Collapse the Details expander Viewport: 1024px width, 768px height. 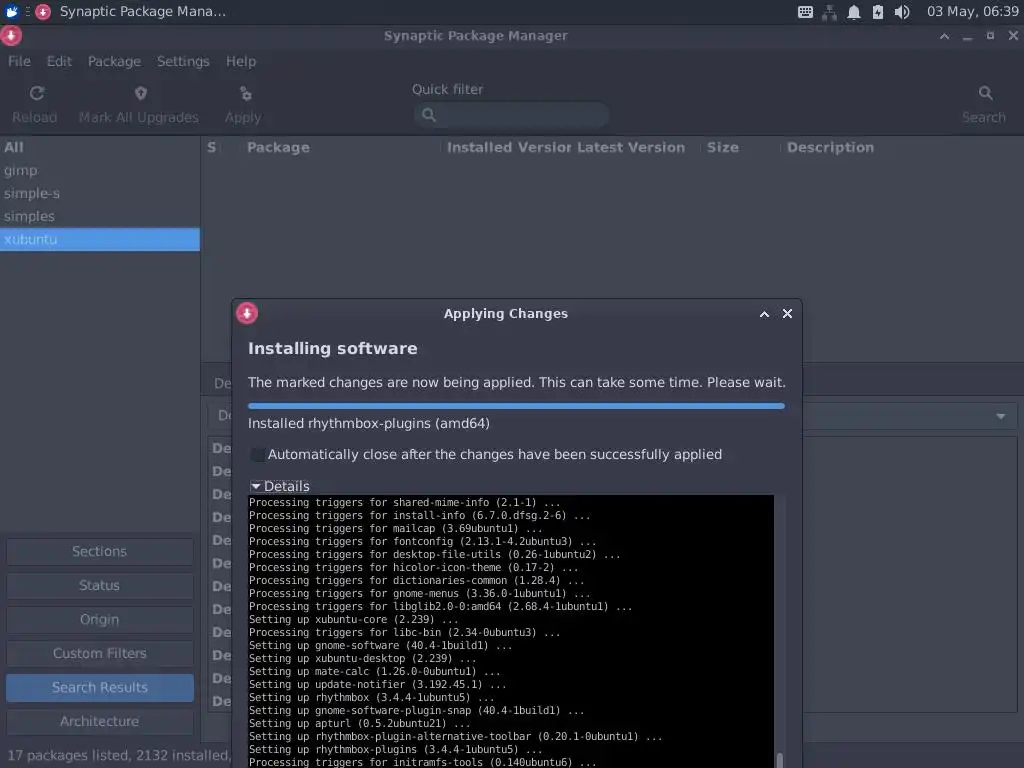256,487
